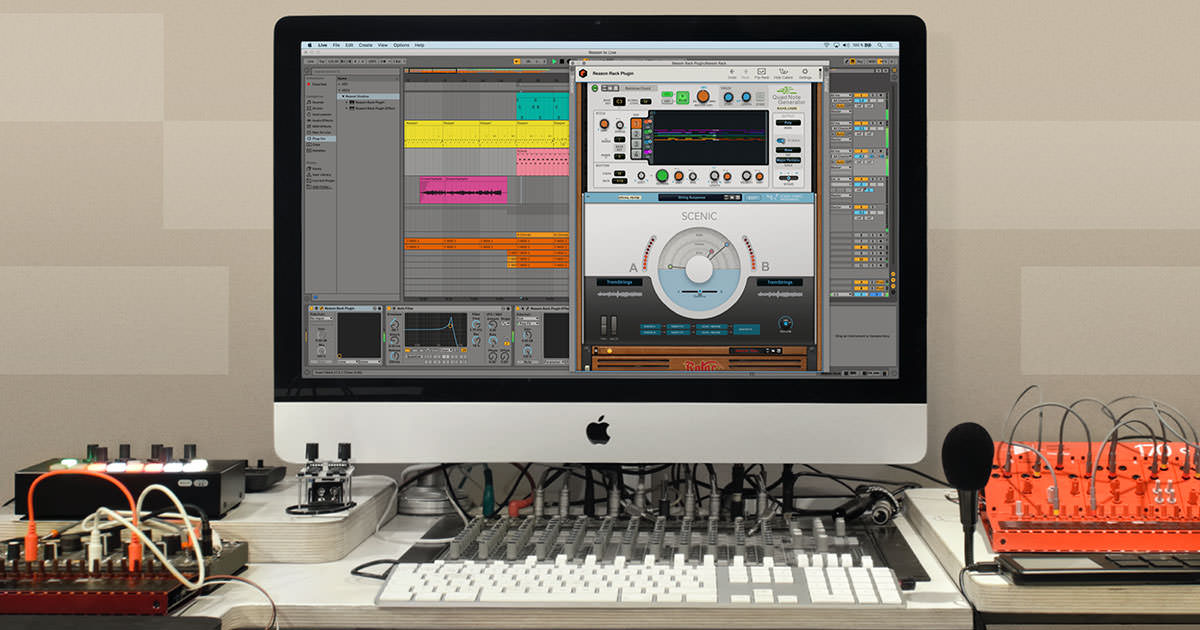
Task: Click the central white dial on Scenic
Action: coord(699,269)
